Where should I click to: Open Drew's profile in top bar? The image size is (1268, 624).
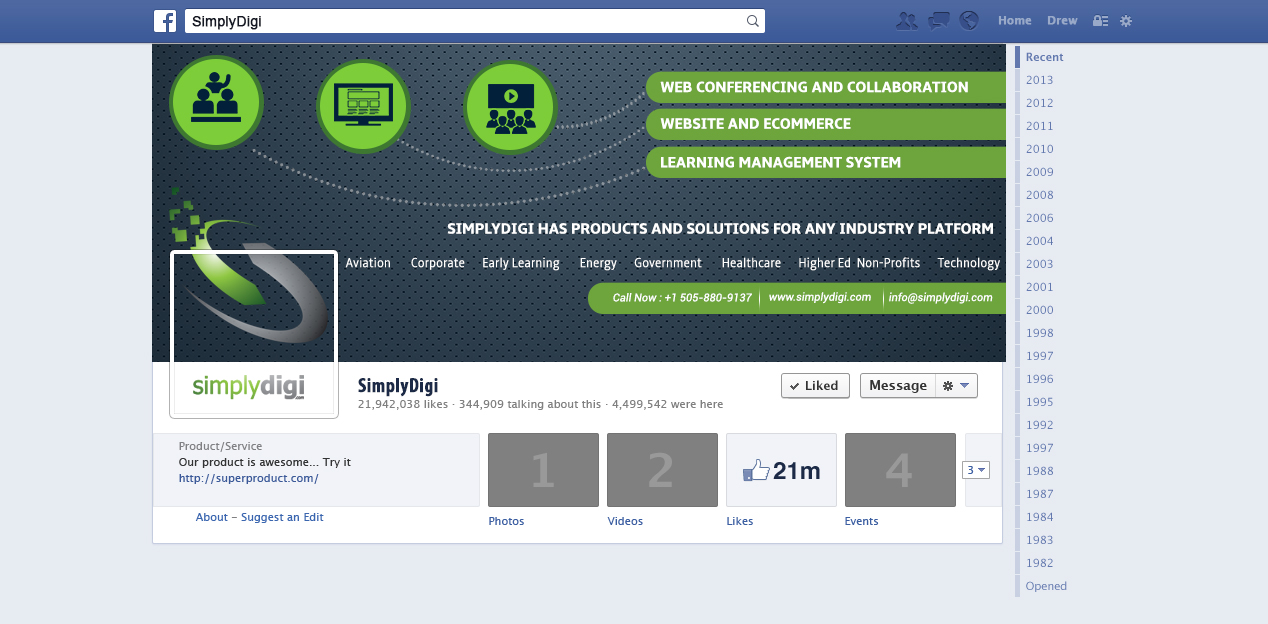pyautogui.click(x=1062, y=21)
